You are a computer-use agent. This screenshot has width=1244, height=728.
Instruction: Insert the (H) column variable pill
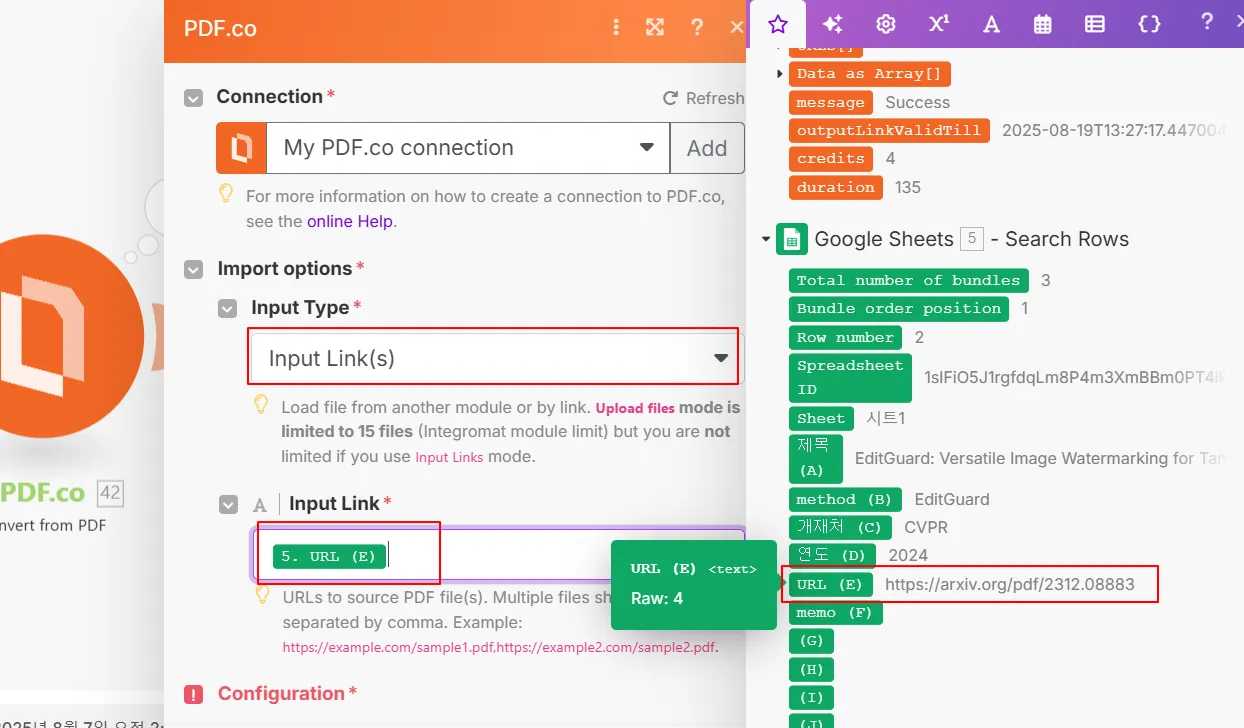811,669
